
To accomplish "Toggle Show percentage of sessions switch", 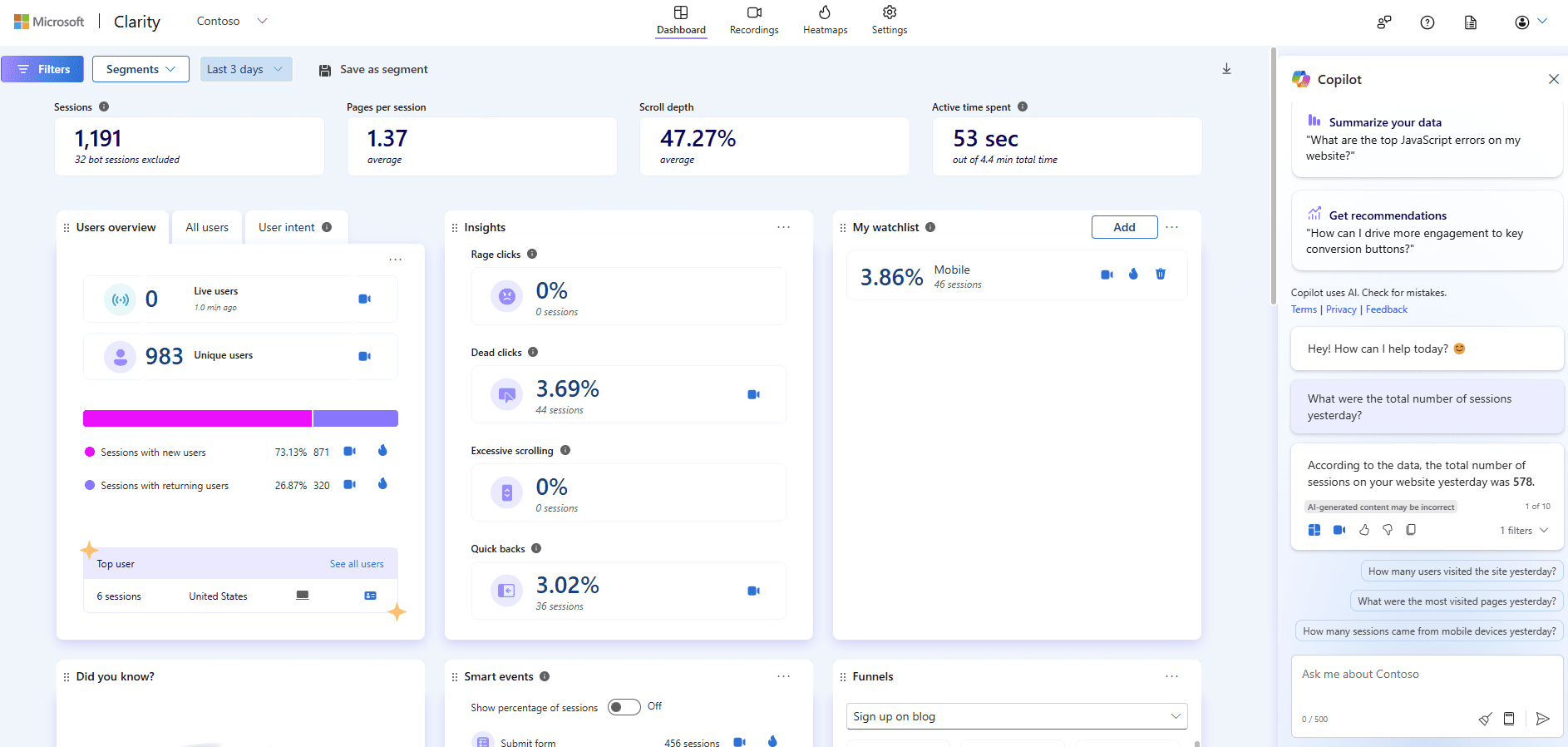I will pos(624,707).
